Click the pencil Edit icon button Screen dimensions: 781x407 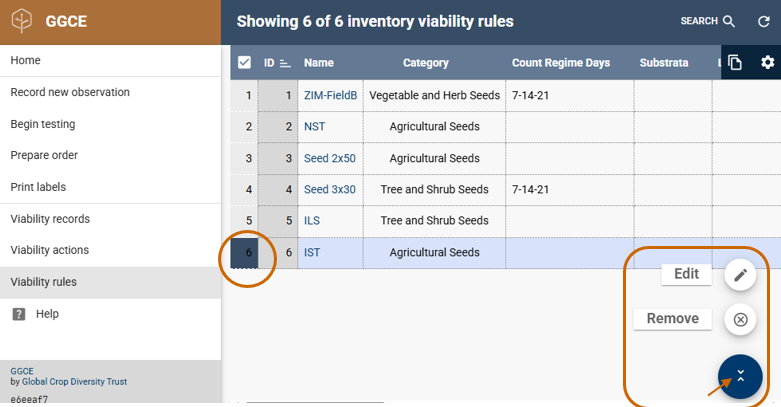740,274
